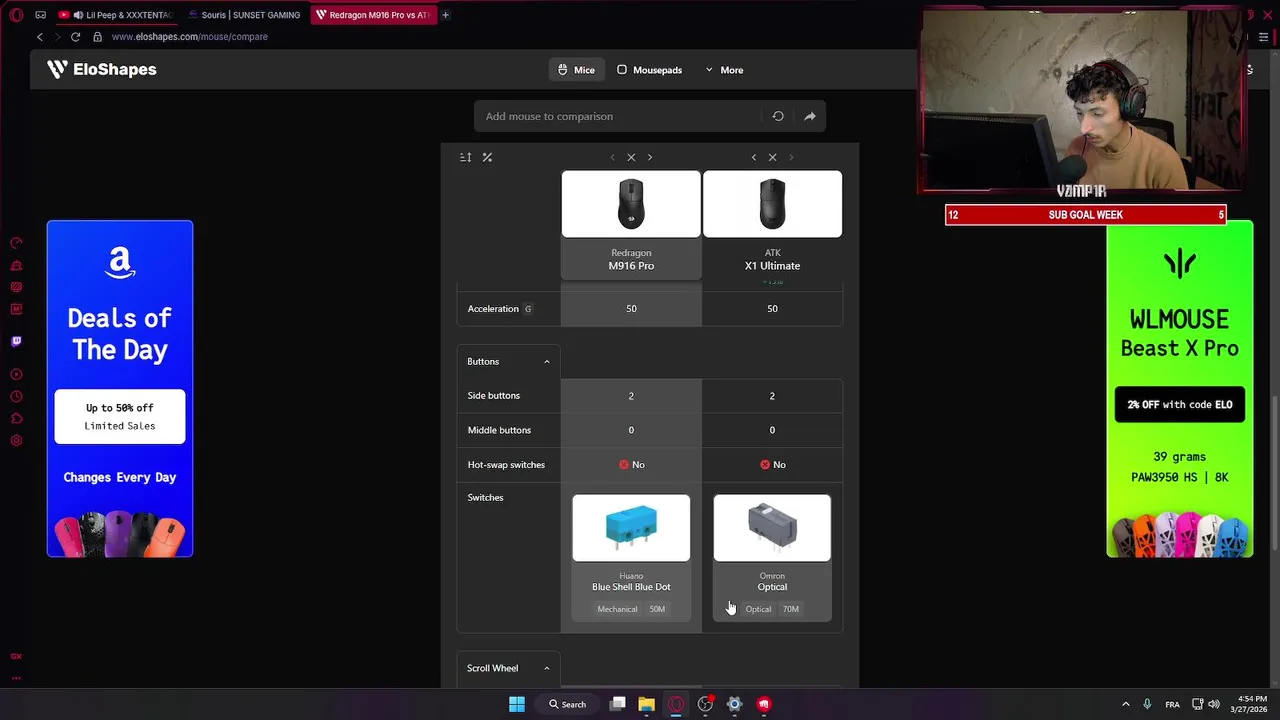Remove Redragon M916 Pro from comparison

[x=631, y=157]
